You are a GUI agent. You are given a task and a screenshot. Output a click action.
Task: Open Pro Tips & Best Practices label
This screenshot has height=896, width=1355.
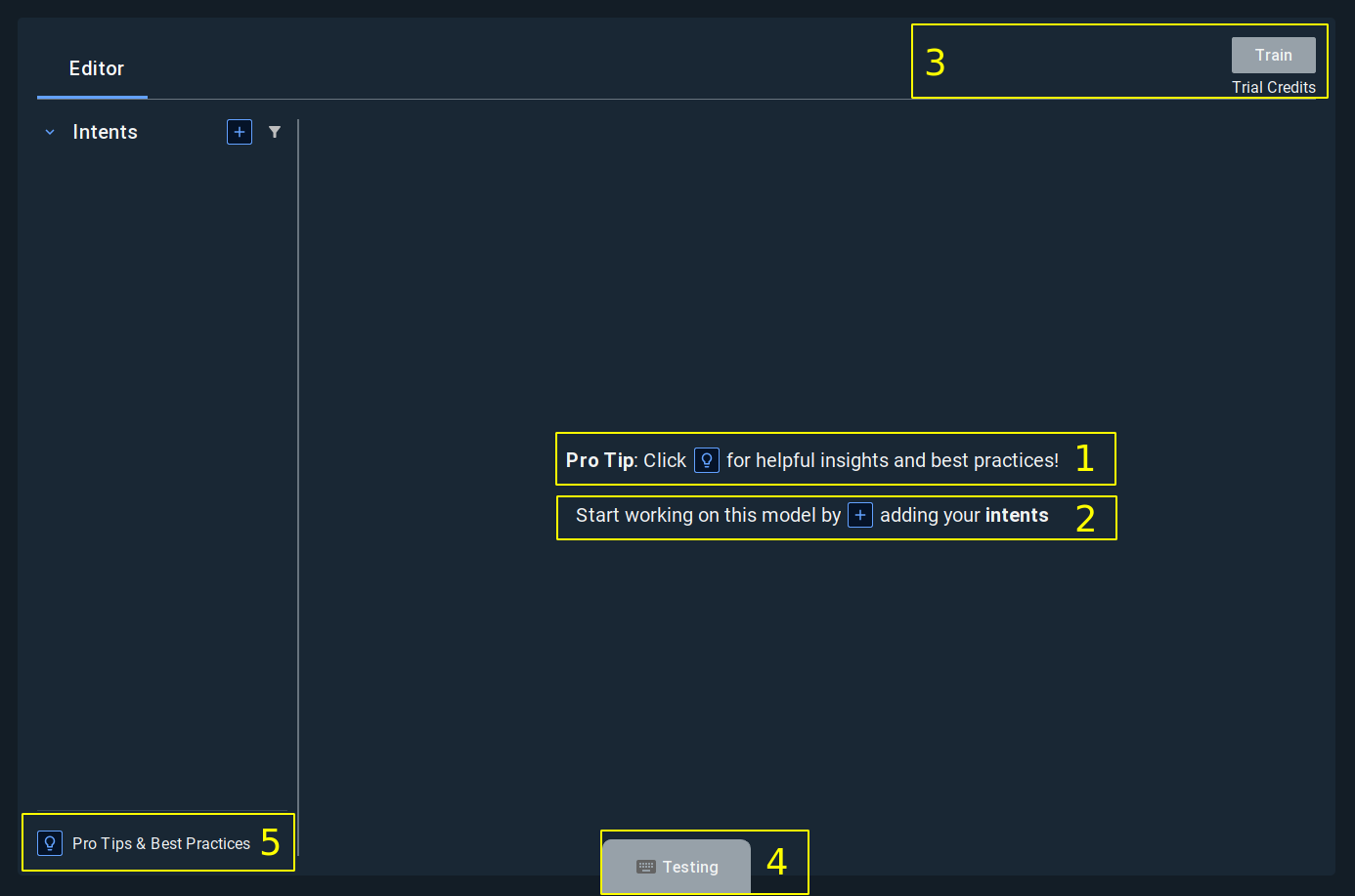161,843
